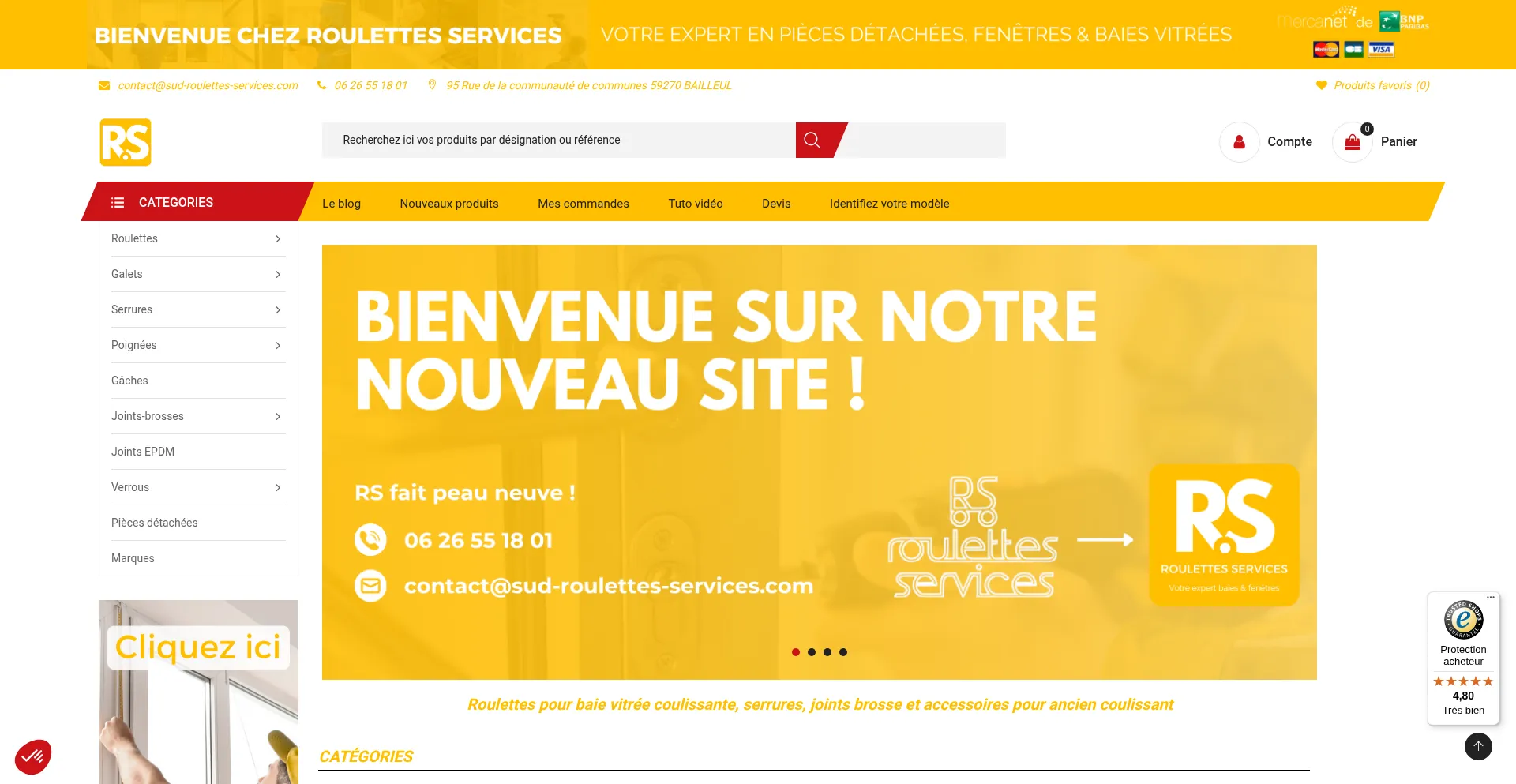Open the Verrous category label
This screenshot has height=784, width=1516.
coord(130,487)
